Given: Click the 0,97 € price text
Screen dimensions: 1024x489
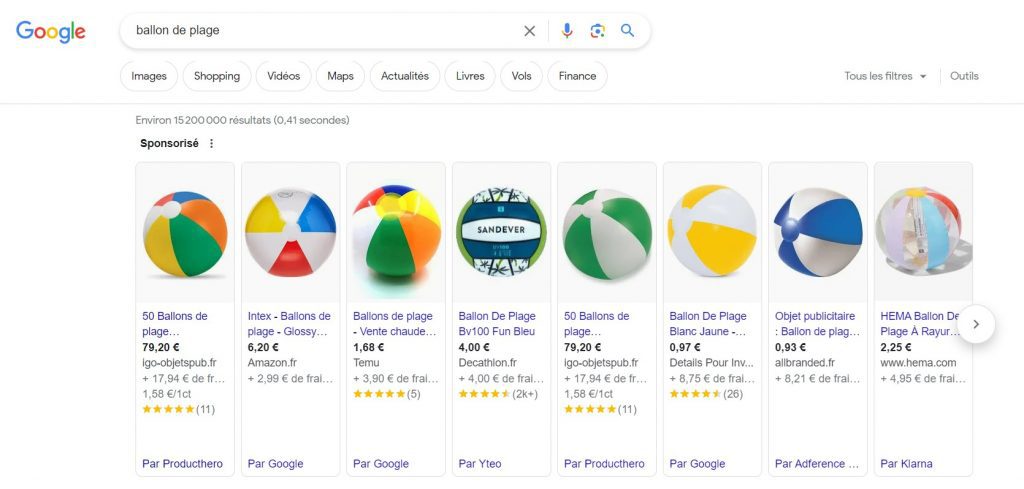Looking at the screenshot, I should pos(685,347).
